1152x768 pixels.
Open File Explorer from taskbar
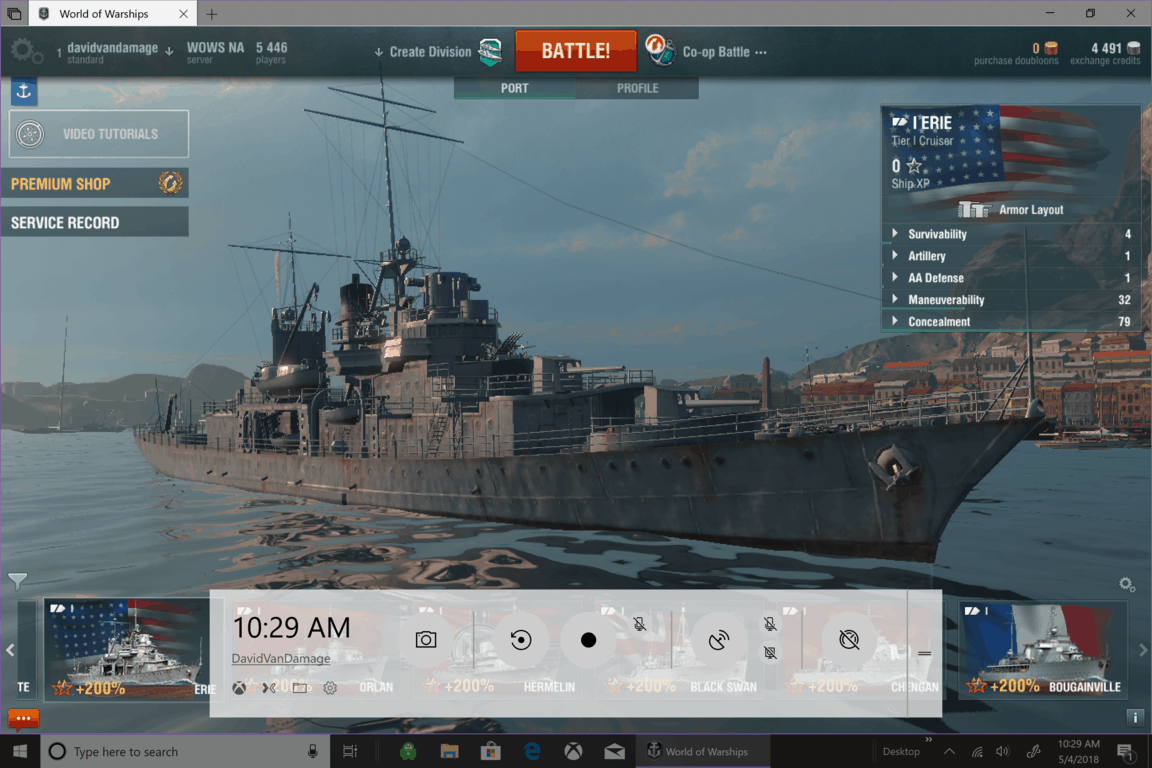pyautogui.click(x=450, y=751)
